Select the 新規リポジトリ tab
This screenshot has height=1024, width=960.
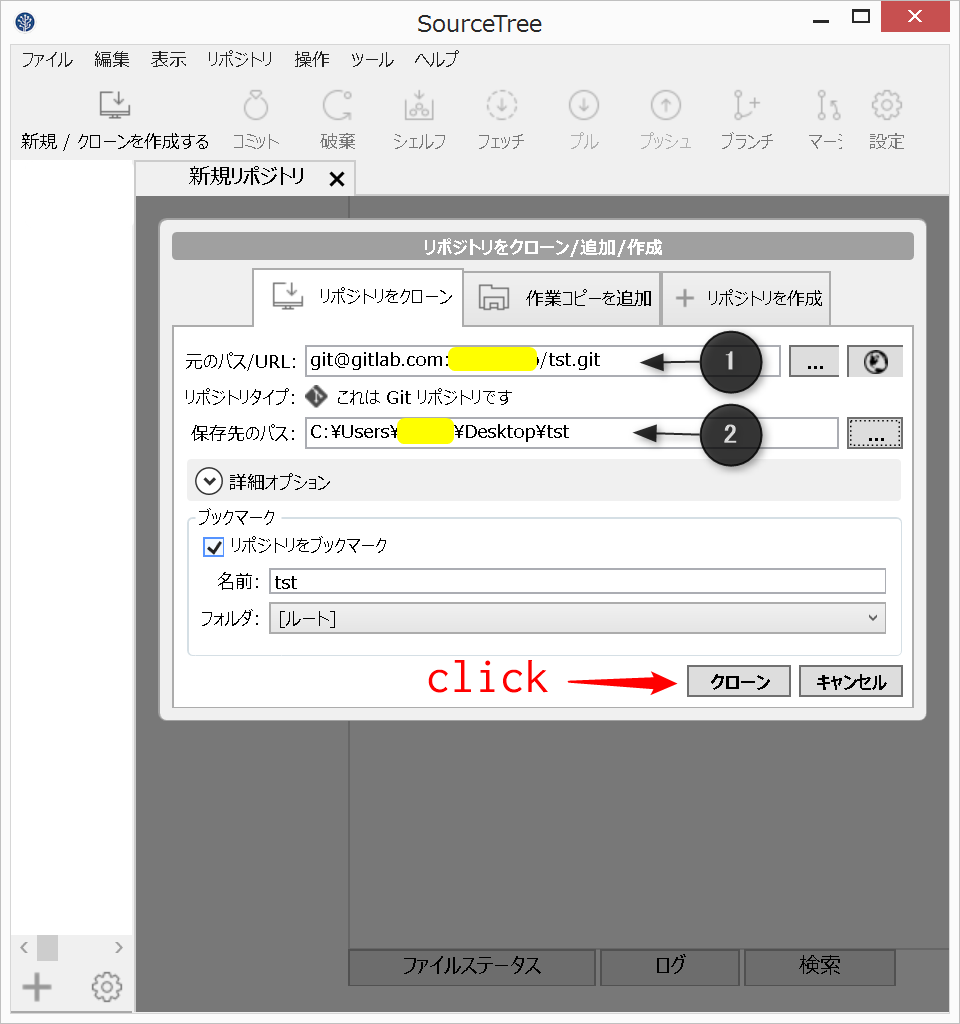[246, 176]
